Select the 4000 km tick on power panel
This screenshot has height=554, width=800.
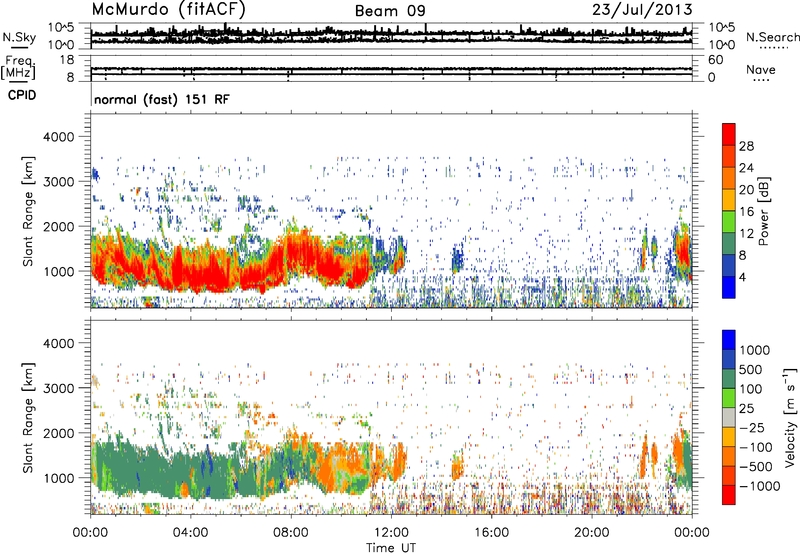[x=59, y=137]
